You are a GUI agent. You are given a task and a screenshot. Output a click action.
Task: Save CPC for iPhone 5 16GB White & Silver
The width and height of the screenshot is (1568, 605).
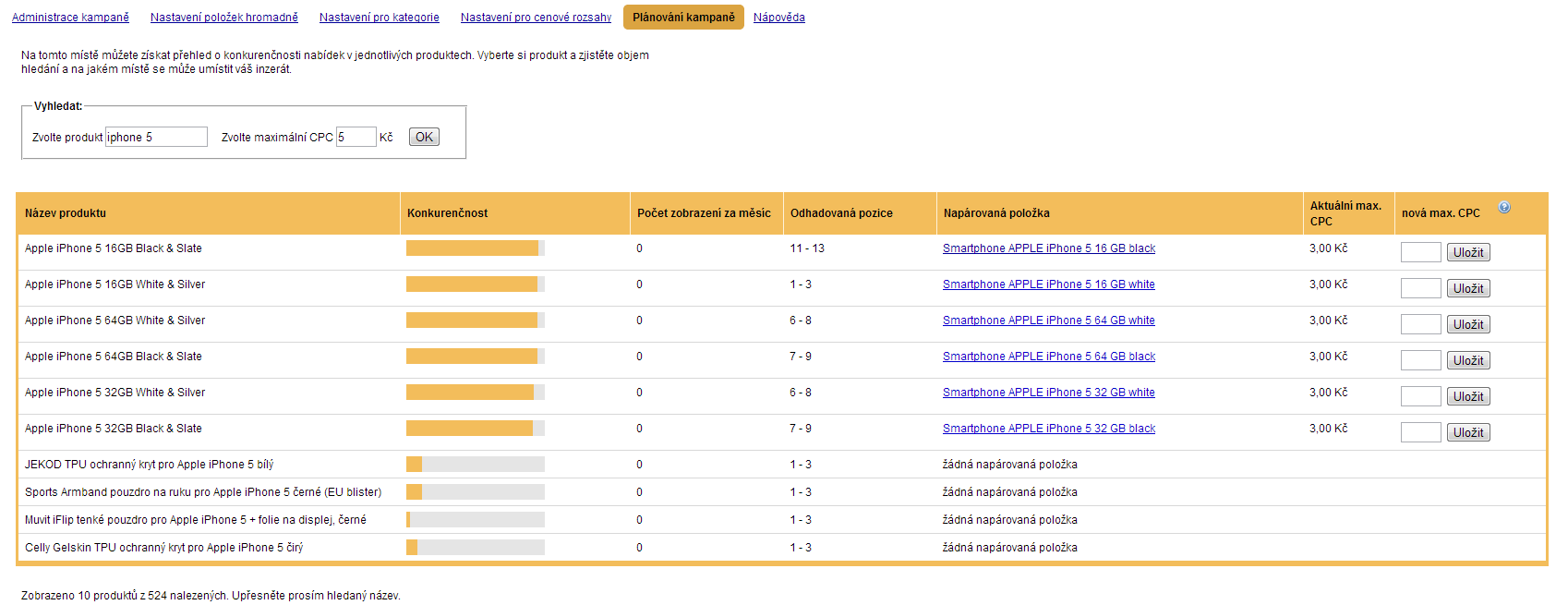[x=1468, y=288]
